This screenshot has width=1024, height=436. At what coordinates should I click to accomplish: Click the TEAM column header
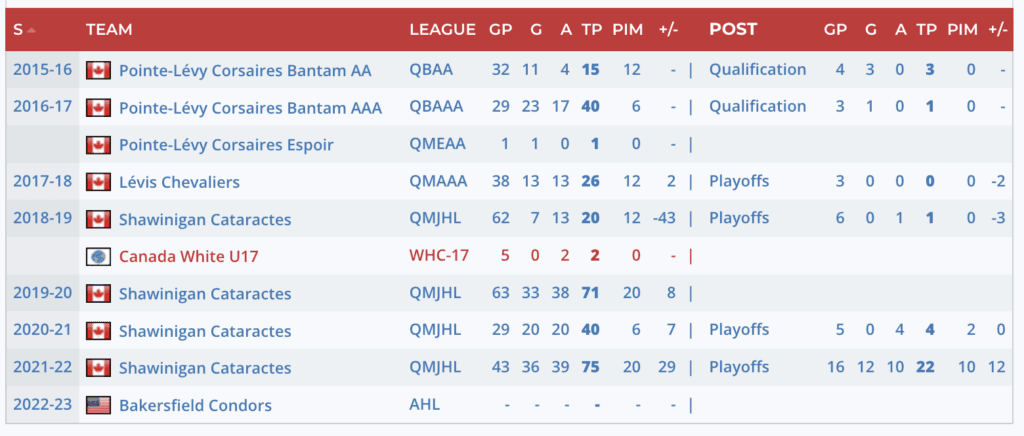click(x=109, y=30)
